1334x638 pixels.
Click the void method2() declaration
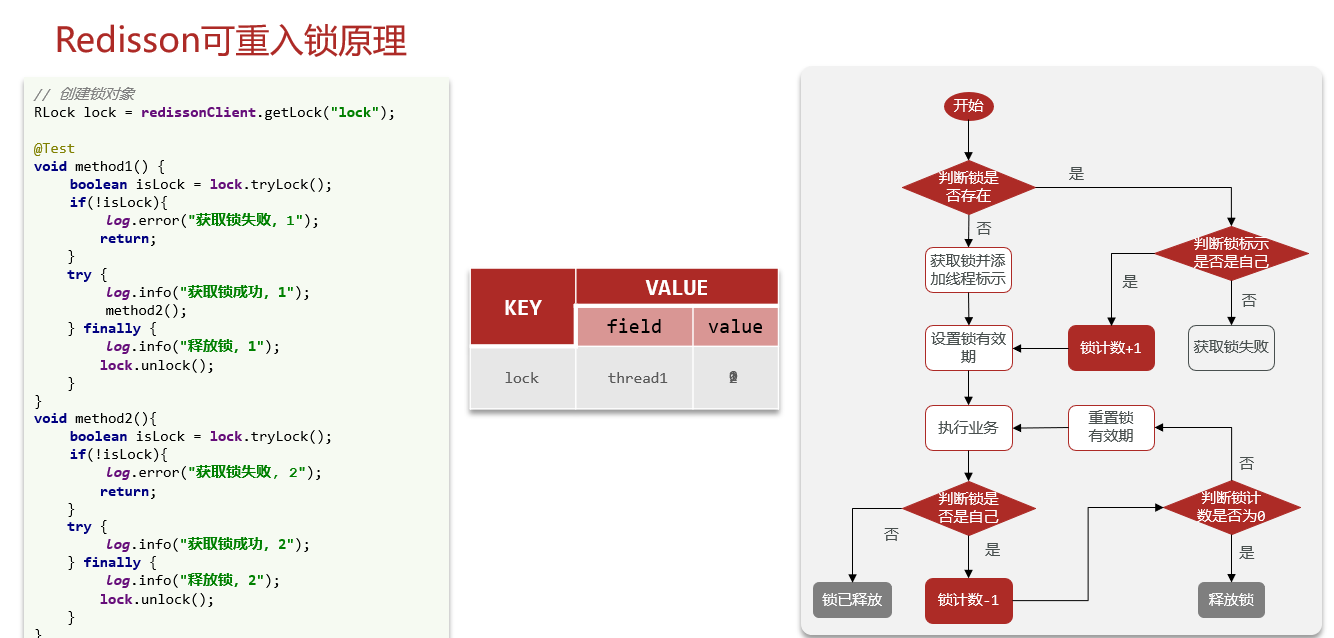click(95, 418)
